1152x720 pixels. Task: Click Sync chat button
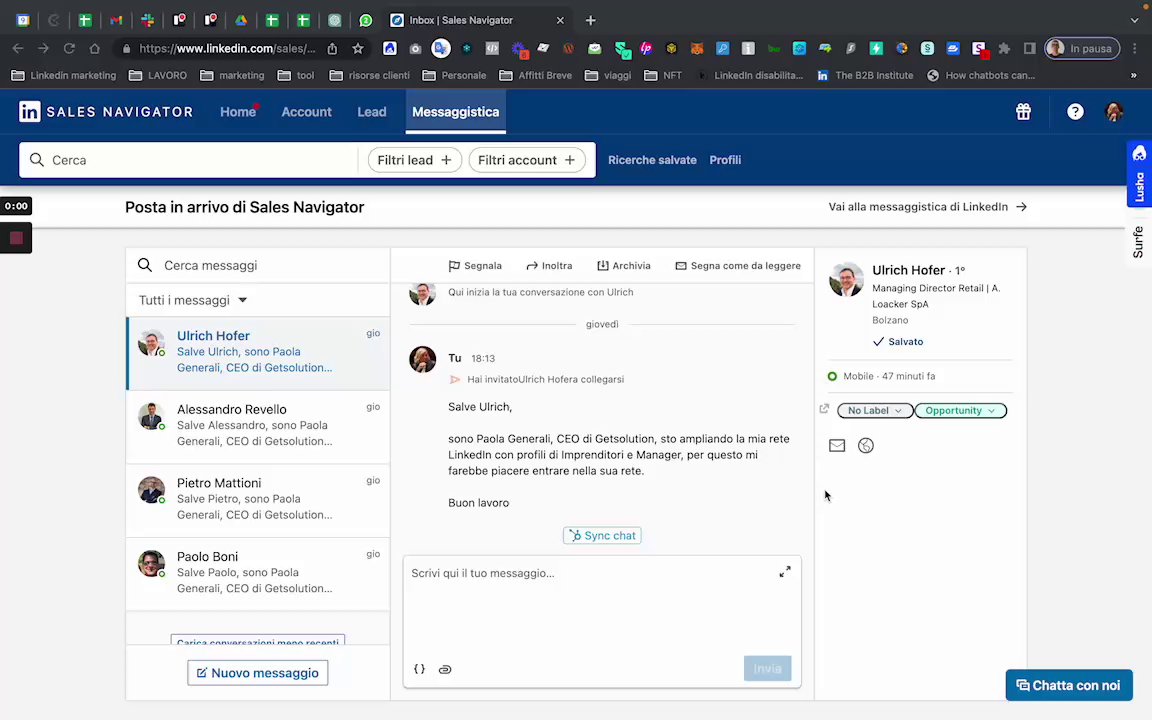(x=602, y=536)
